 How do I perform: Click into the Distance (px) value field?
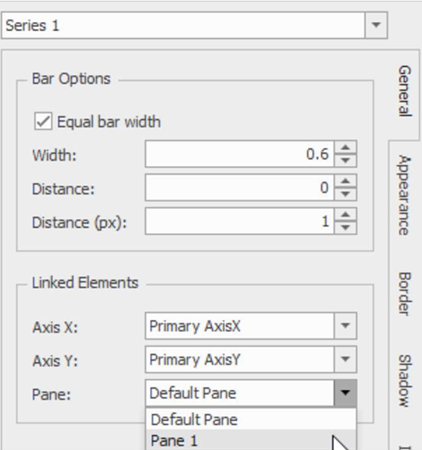click(x=240, y=221)
